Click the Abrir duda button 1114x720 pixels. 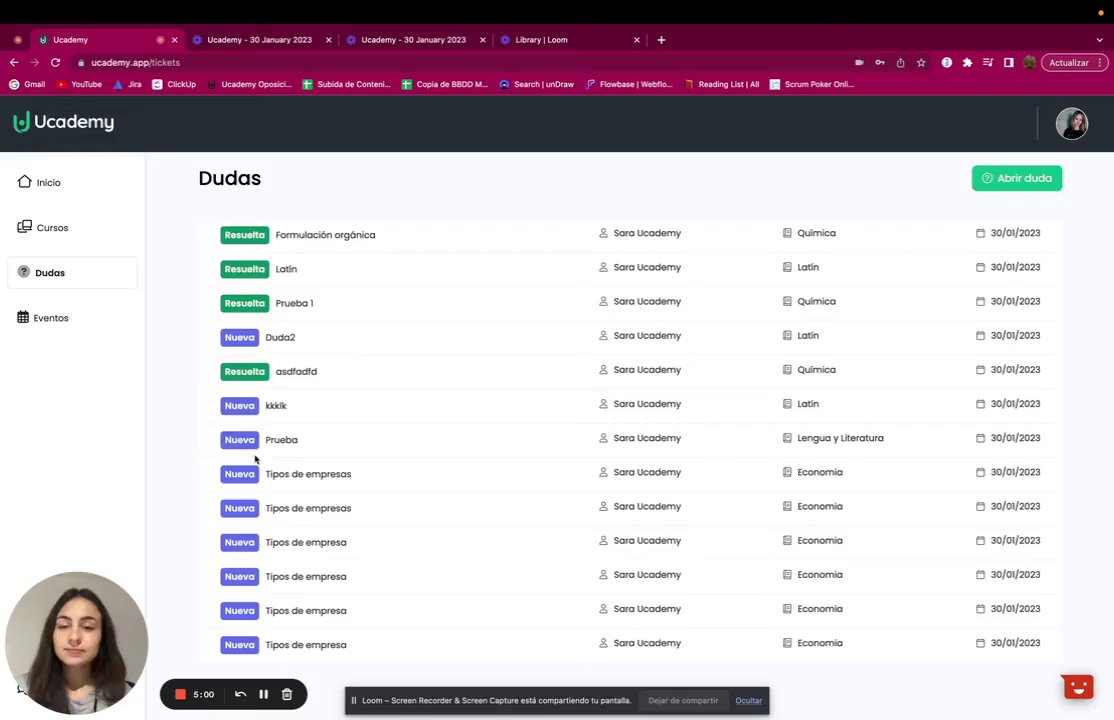click(x=1017, y=178)
